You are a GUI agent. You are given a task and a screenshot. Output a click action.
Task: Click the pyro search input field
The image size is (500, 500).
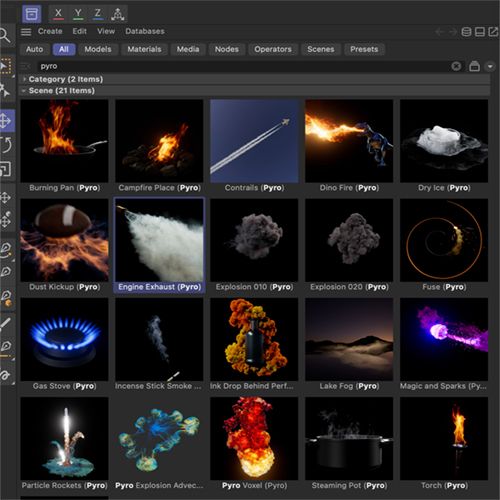pos(243,66)
